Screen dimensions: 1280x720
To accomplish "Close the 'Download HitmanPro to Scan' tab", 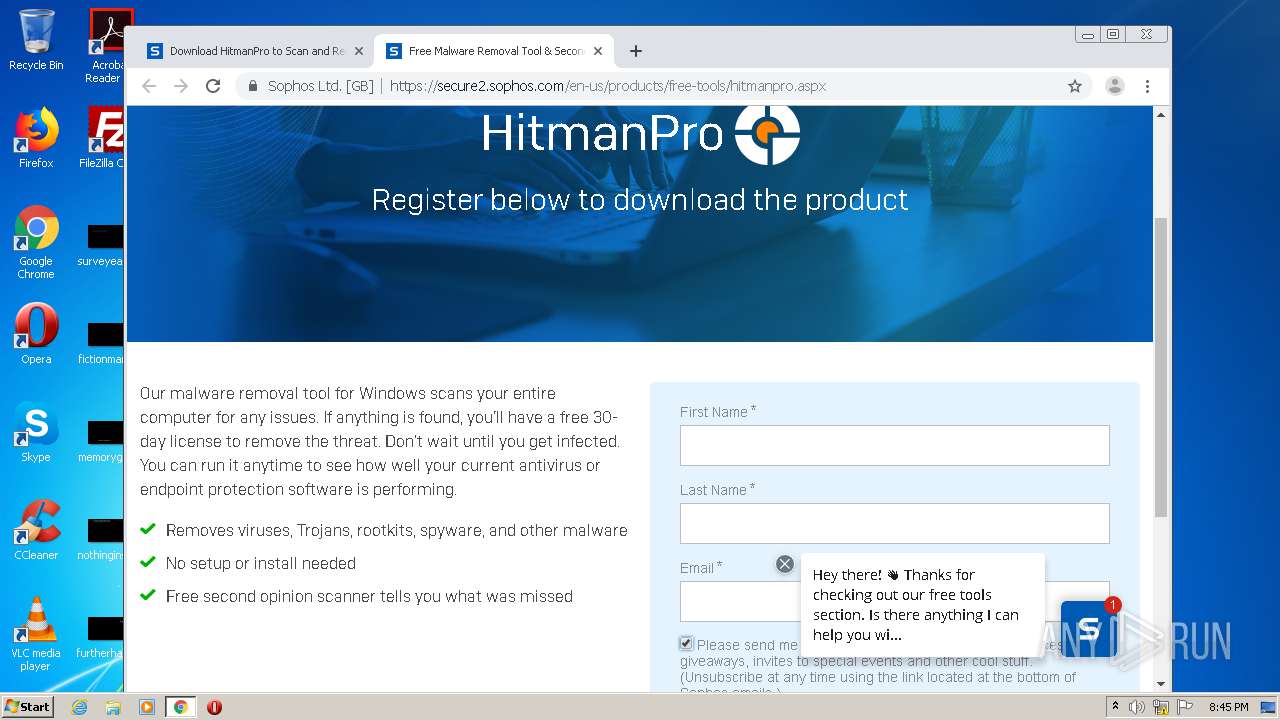I will [x=359, y=51].
